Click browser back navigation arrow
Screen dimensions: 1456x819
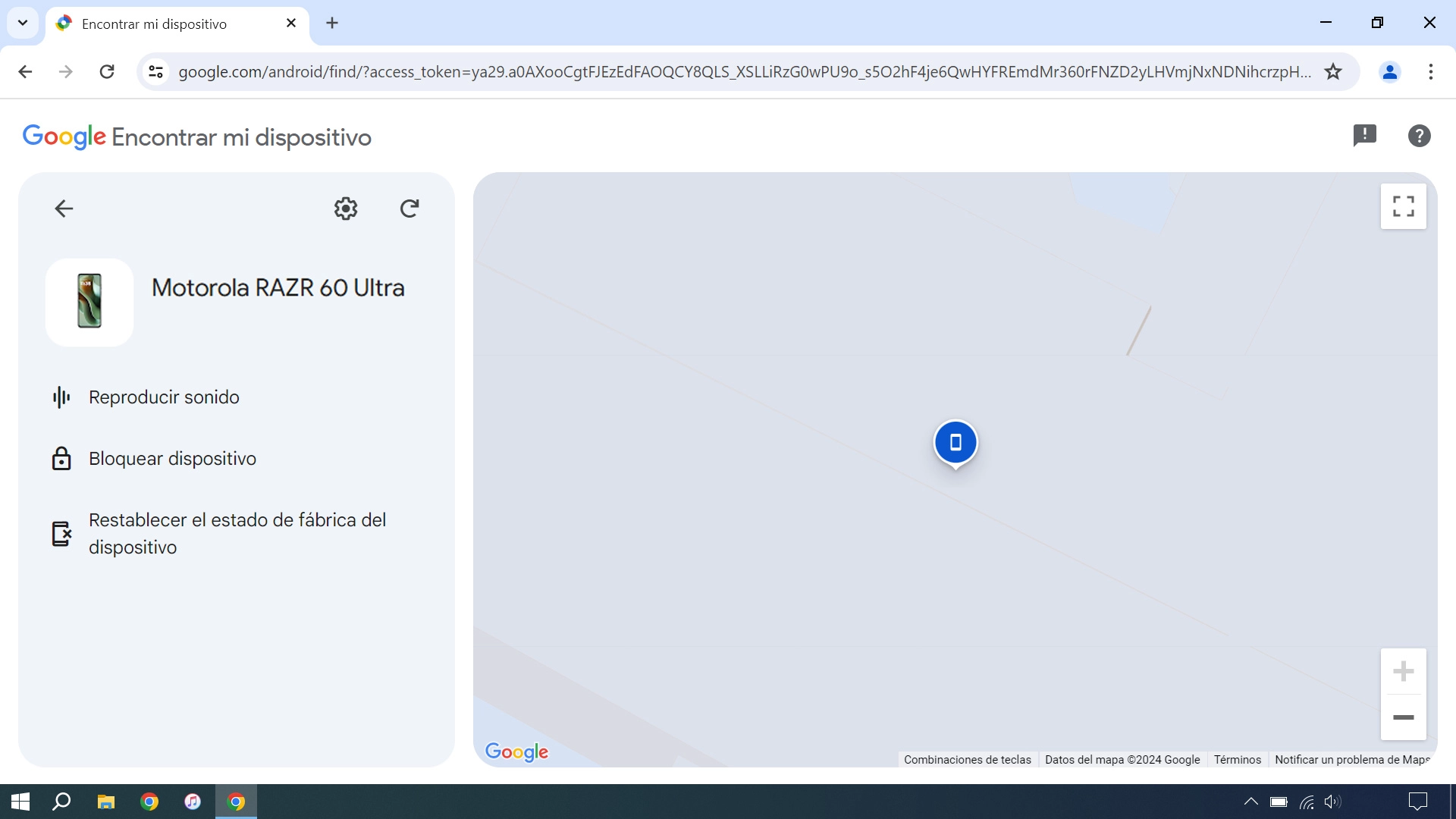(25, 72)
